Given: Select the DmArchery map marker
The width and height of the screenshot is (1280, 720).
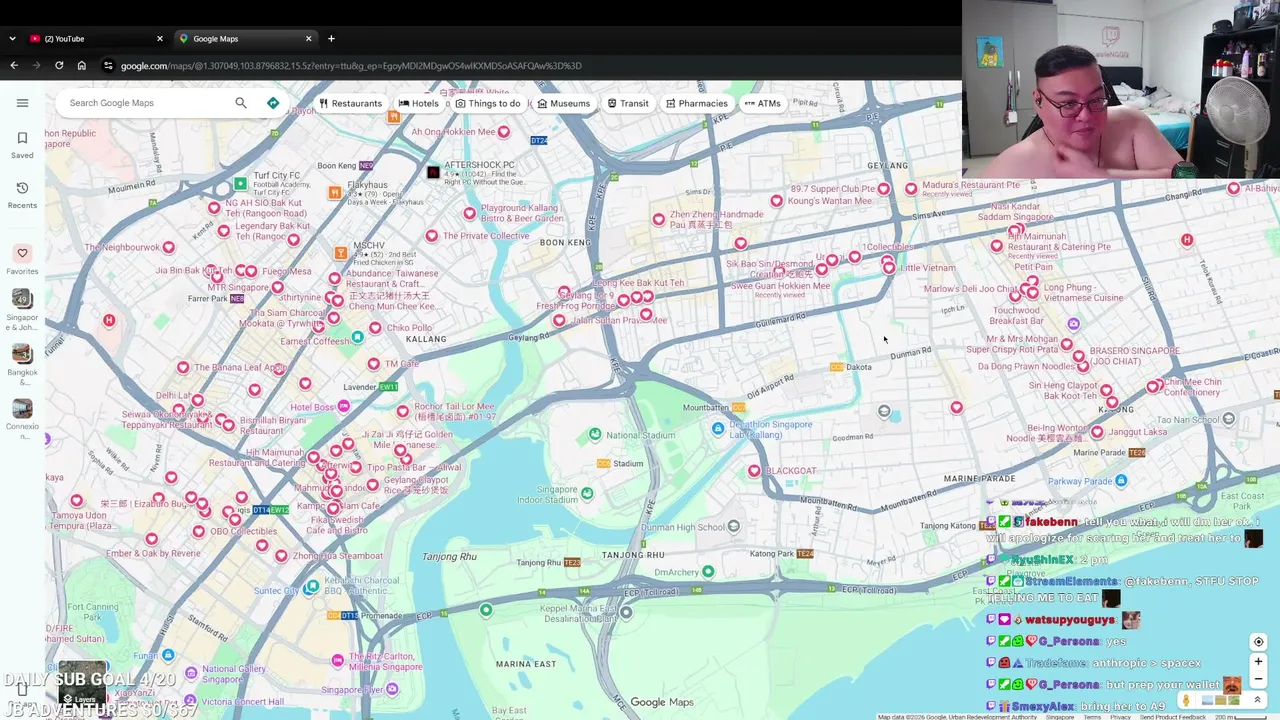Looking at the screenshot, I should (708, 572).
